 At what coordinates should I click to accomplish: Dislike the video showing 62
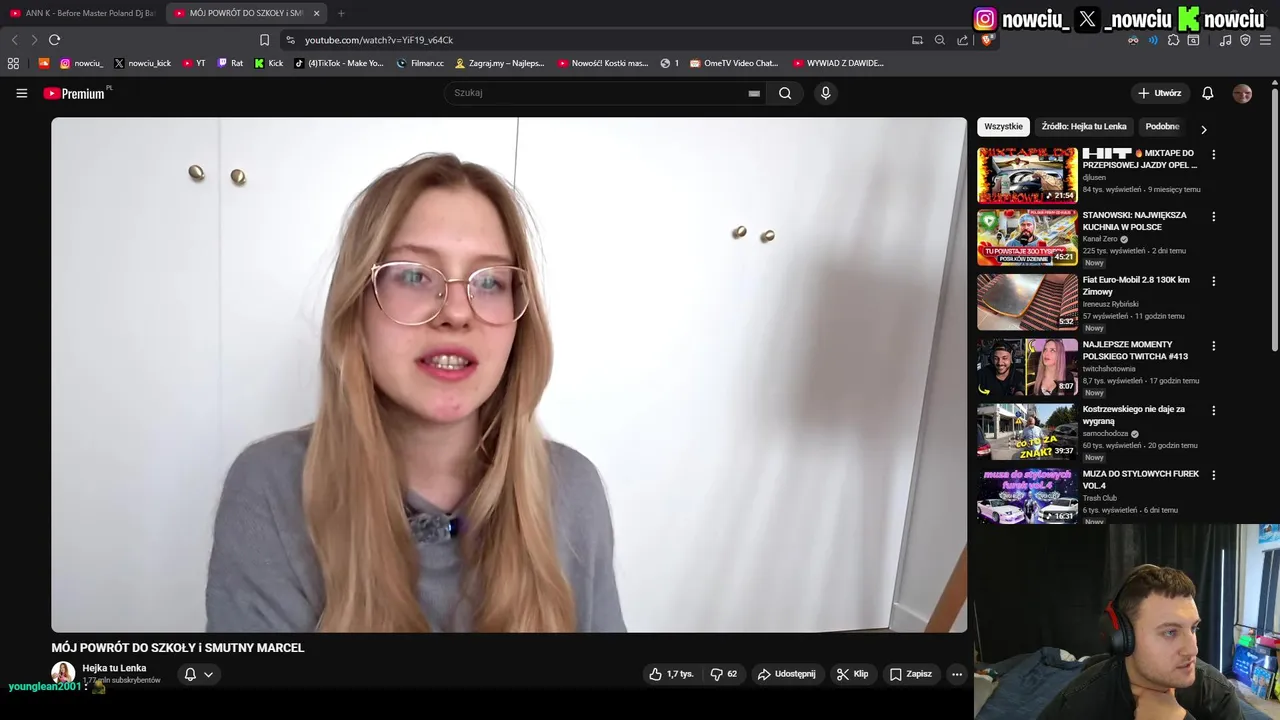pos(724,674)
